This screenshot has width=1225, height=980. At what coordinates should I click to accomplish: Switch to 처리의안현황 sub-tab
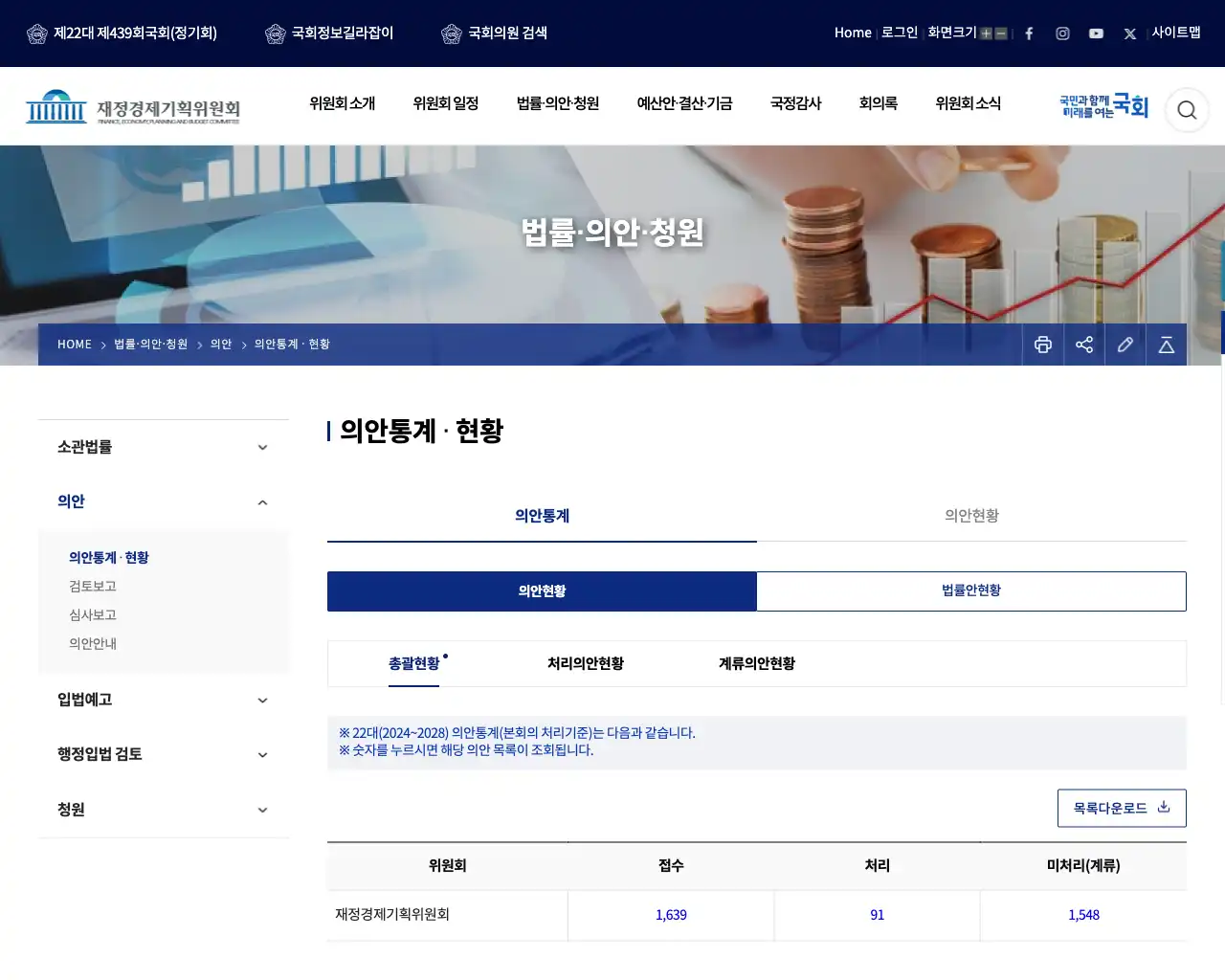[586, 663]
